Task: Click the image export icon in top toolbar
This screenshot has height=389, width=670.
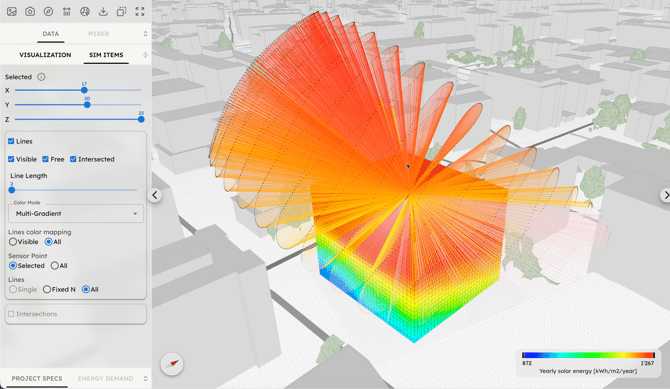Action: pyautogui.click(x=12, y=12)
